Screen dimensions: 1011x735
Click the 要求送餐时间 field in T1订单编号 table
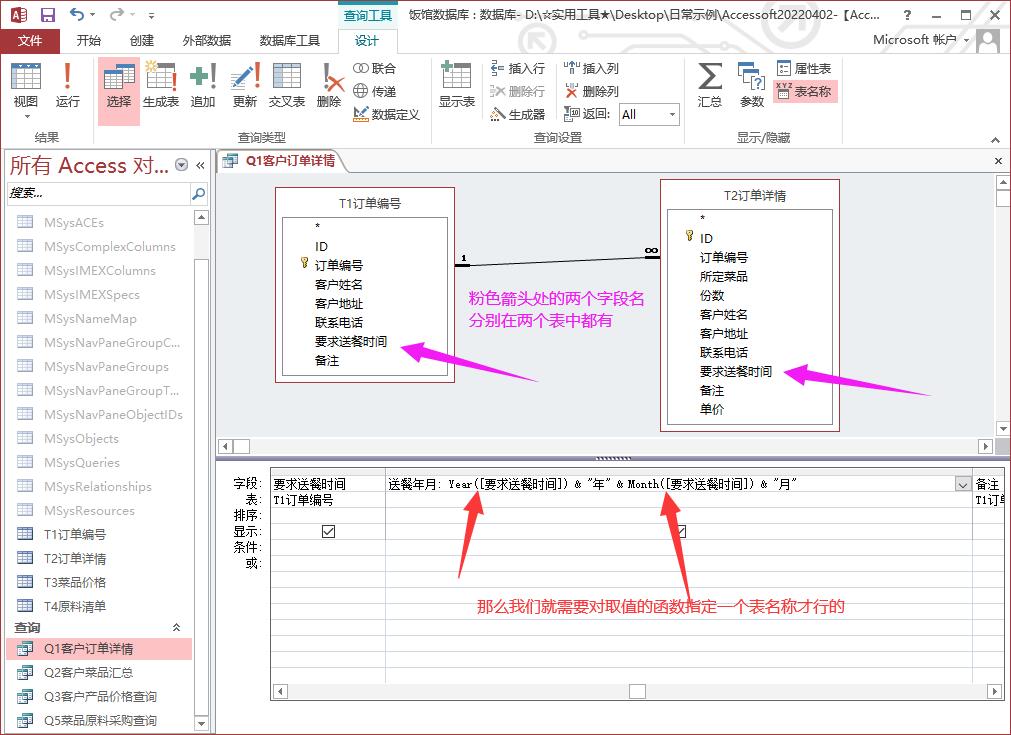coord(351,342)
